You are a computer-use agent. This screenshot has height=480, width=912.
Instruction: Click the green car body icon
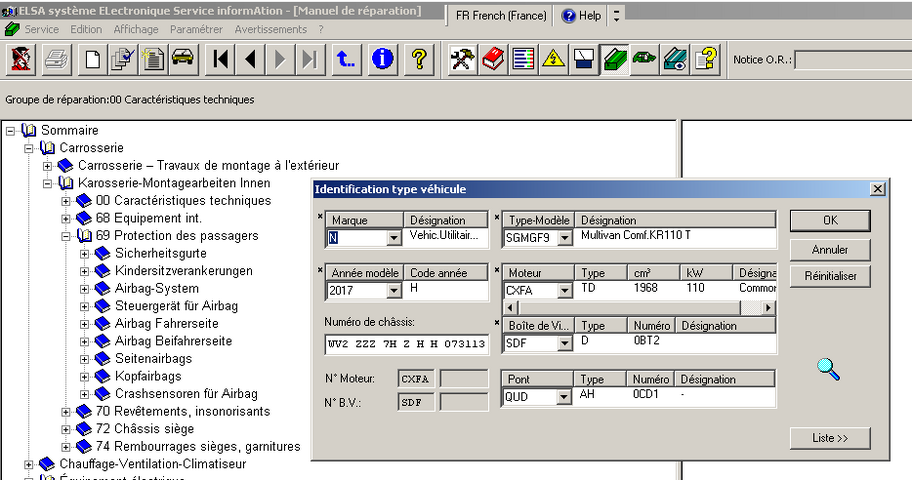(x=644, y=59)
